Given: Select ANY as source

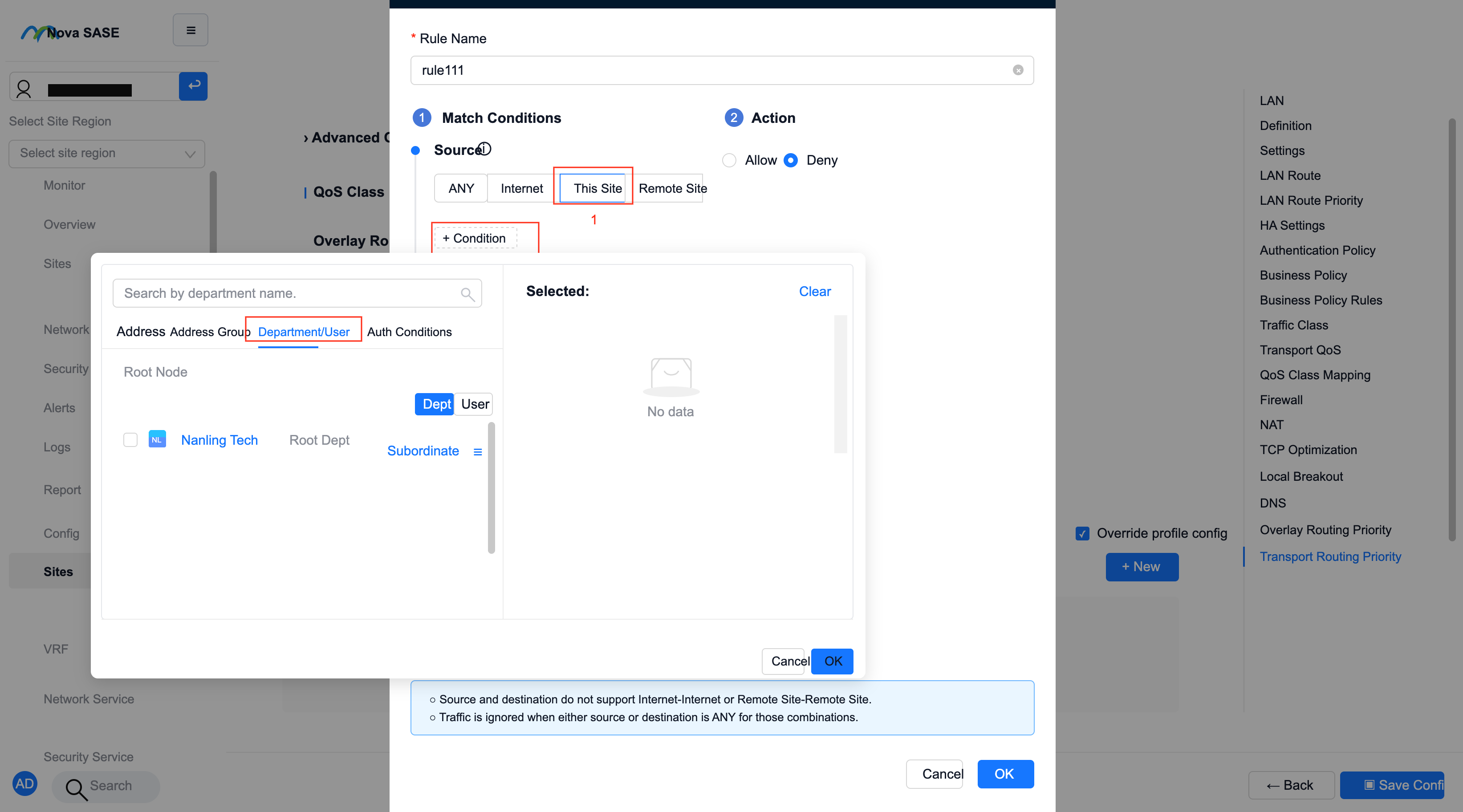Looking at the screenshot, I should coord(461,188).
